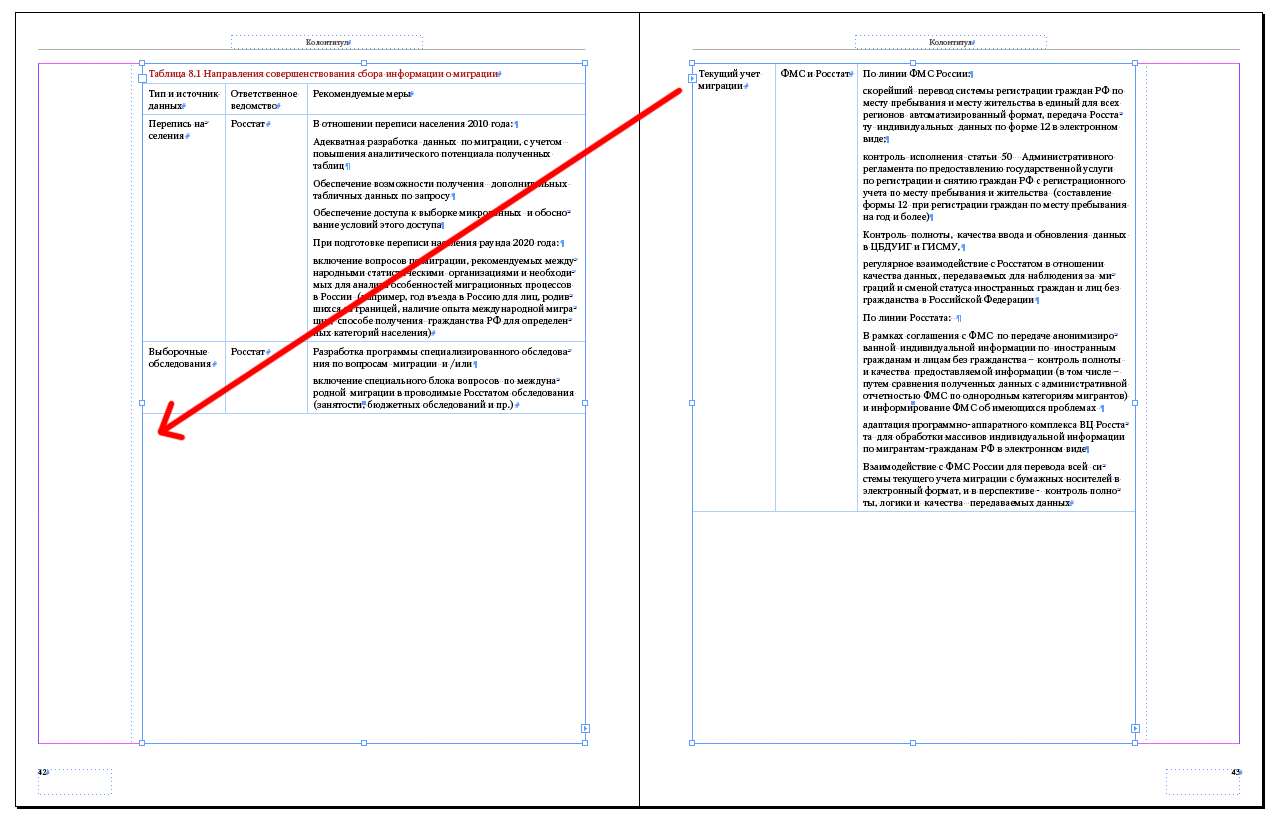Click the paragraph 'Взаимодействие с ФМС России…'
The width and height of the screenshot is (1276, 821).
click(x=995, y=485)
